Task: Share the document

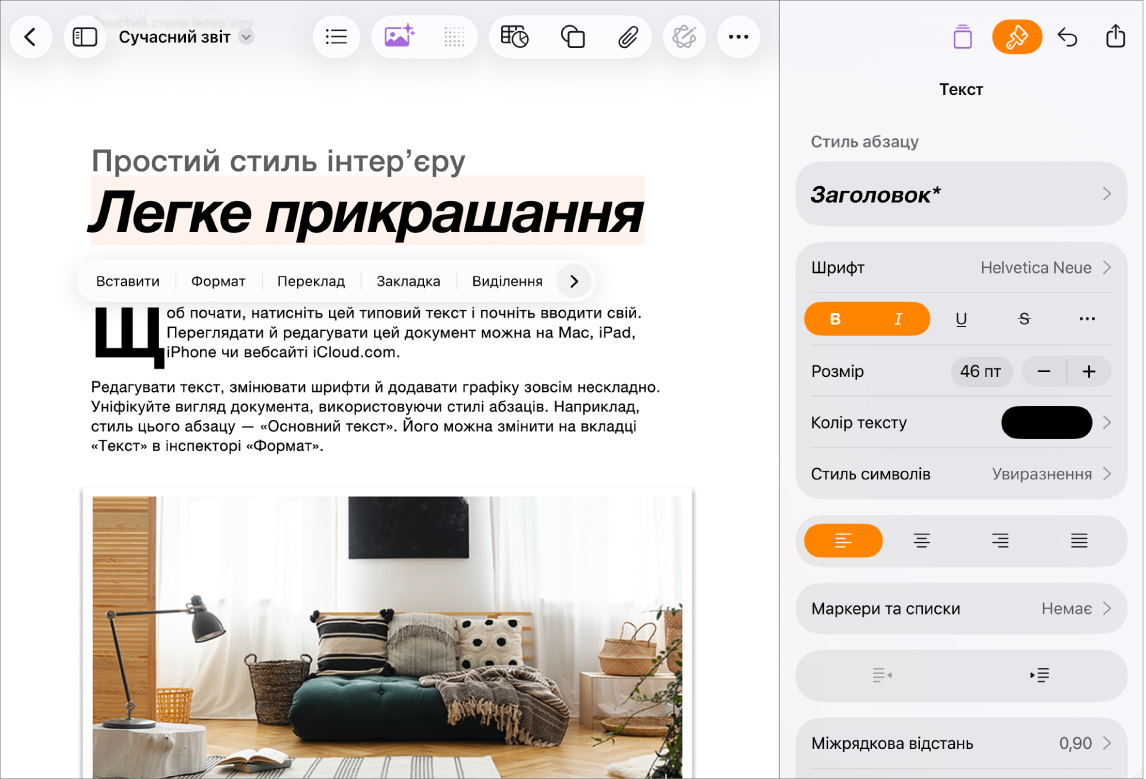Action: [x=1115, y=36]
